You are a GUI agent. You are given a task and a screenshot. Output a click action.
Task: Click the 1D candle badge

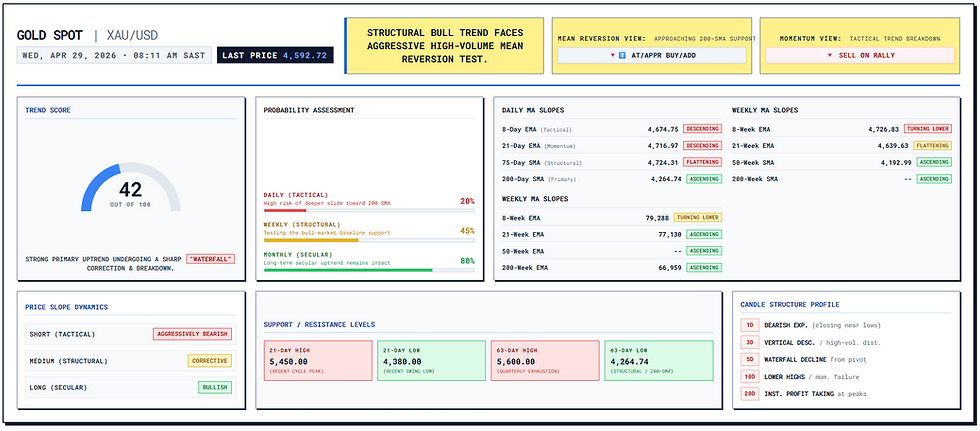[x=749, y=325]
